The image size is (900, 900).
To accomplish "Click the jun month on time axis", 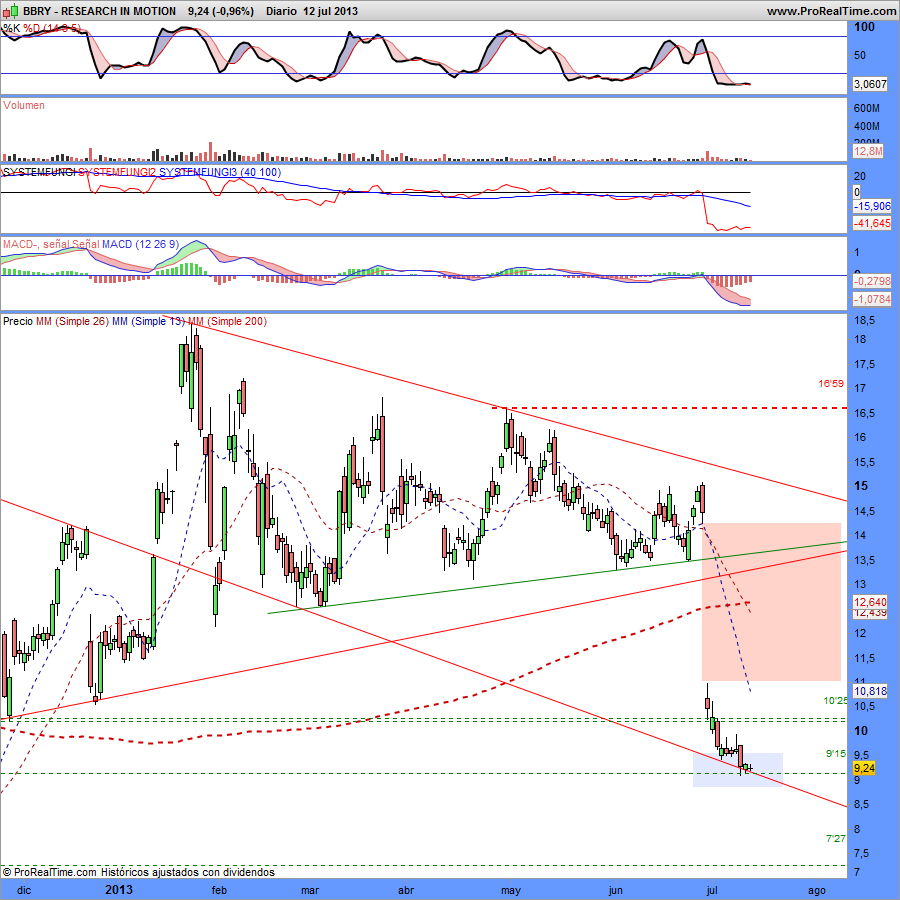I will tap(615, 890).
